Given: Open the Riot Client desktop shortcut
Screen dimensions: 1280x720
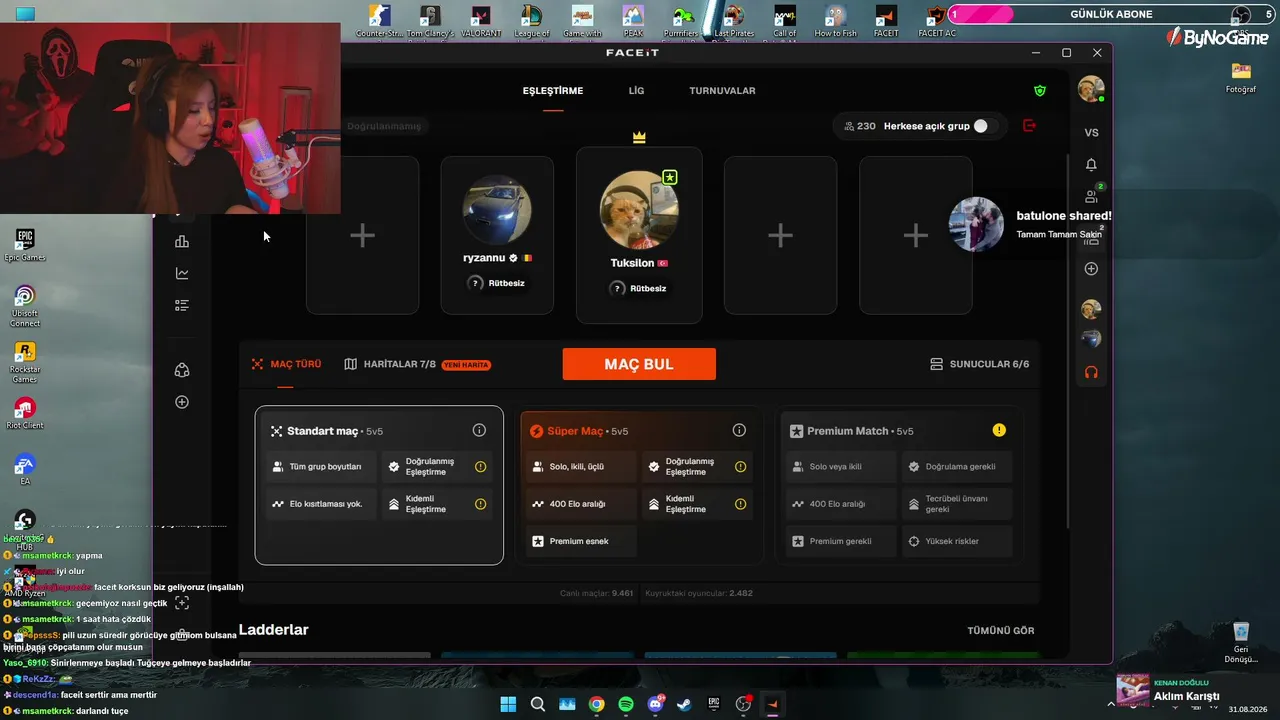Looking at the screenshot, I should (x=25, y=413).
